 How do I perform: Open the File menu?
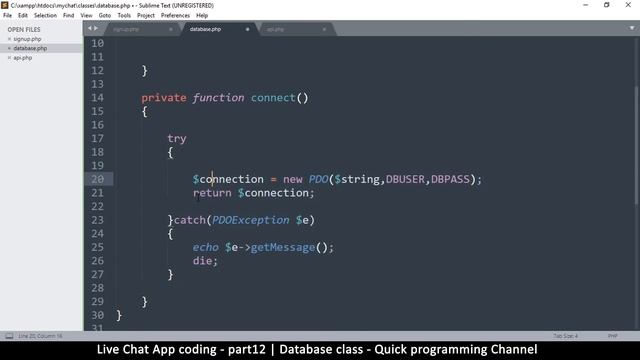click(x=7, y=16)
